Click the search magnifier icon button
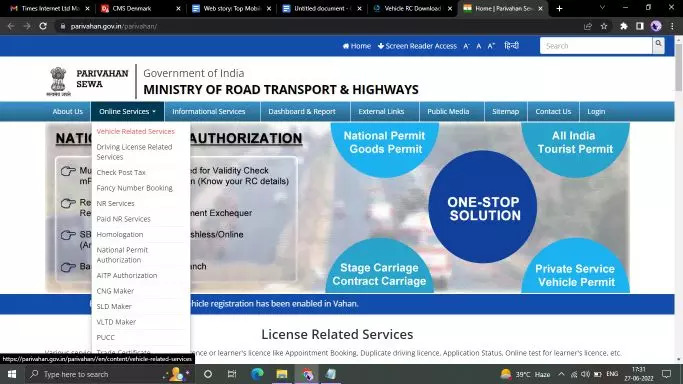 tap(658, 45)
